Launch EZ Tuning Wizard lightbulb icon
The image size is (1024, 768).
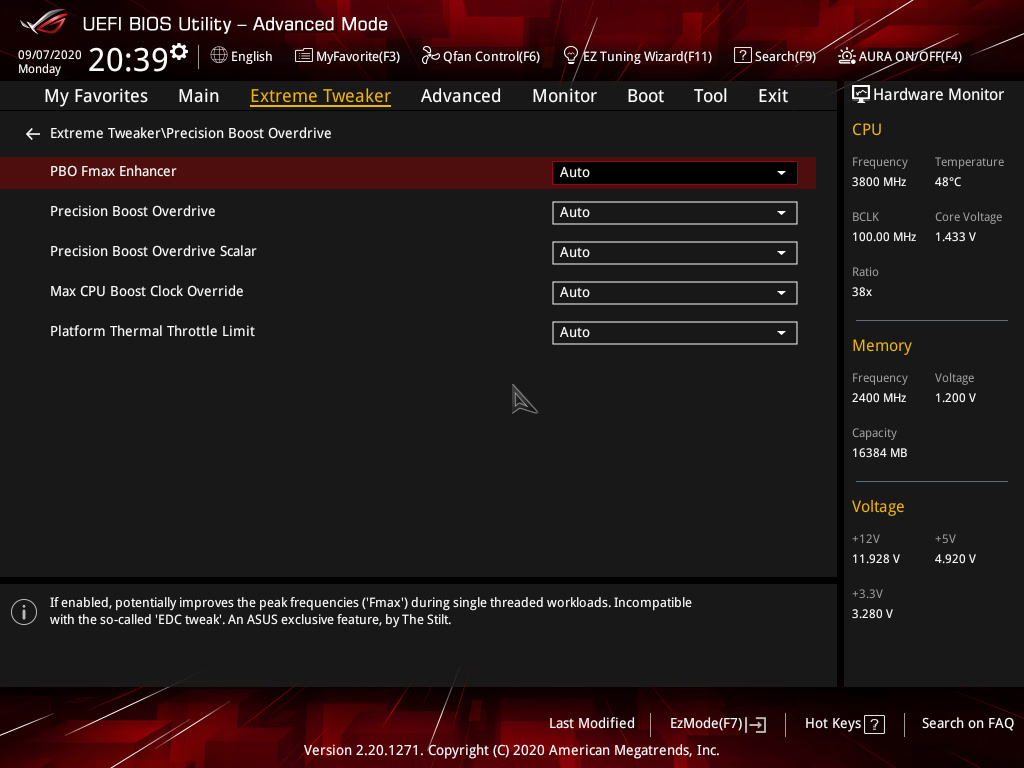571,56
